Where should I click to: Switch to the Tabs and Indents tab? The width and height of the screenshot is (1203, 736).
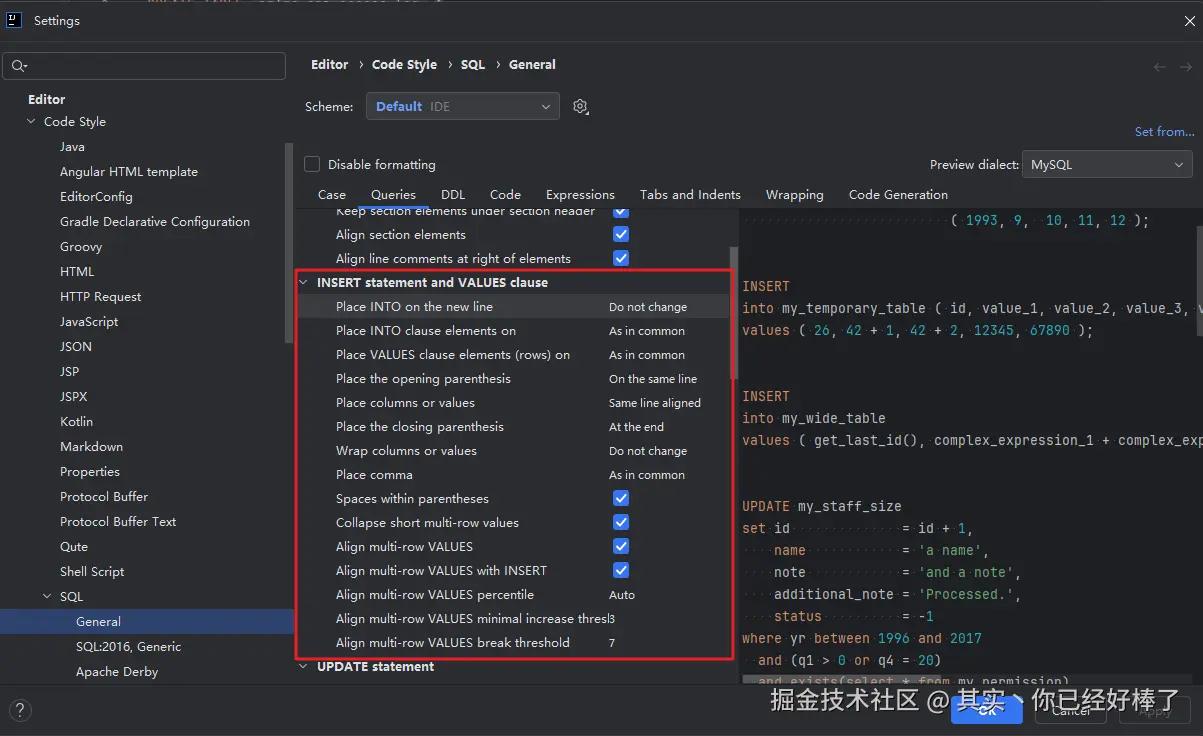pyautogui.click(x=690, y=195)
